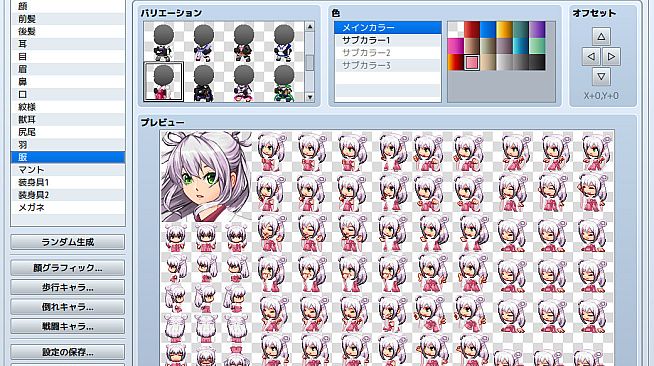Open the 顔グラフィック... export dialog
The width and height of the screenshot is (654, 366).
pyautogui.click(x=68, y=268)
